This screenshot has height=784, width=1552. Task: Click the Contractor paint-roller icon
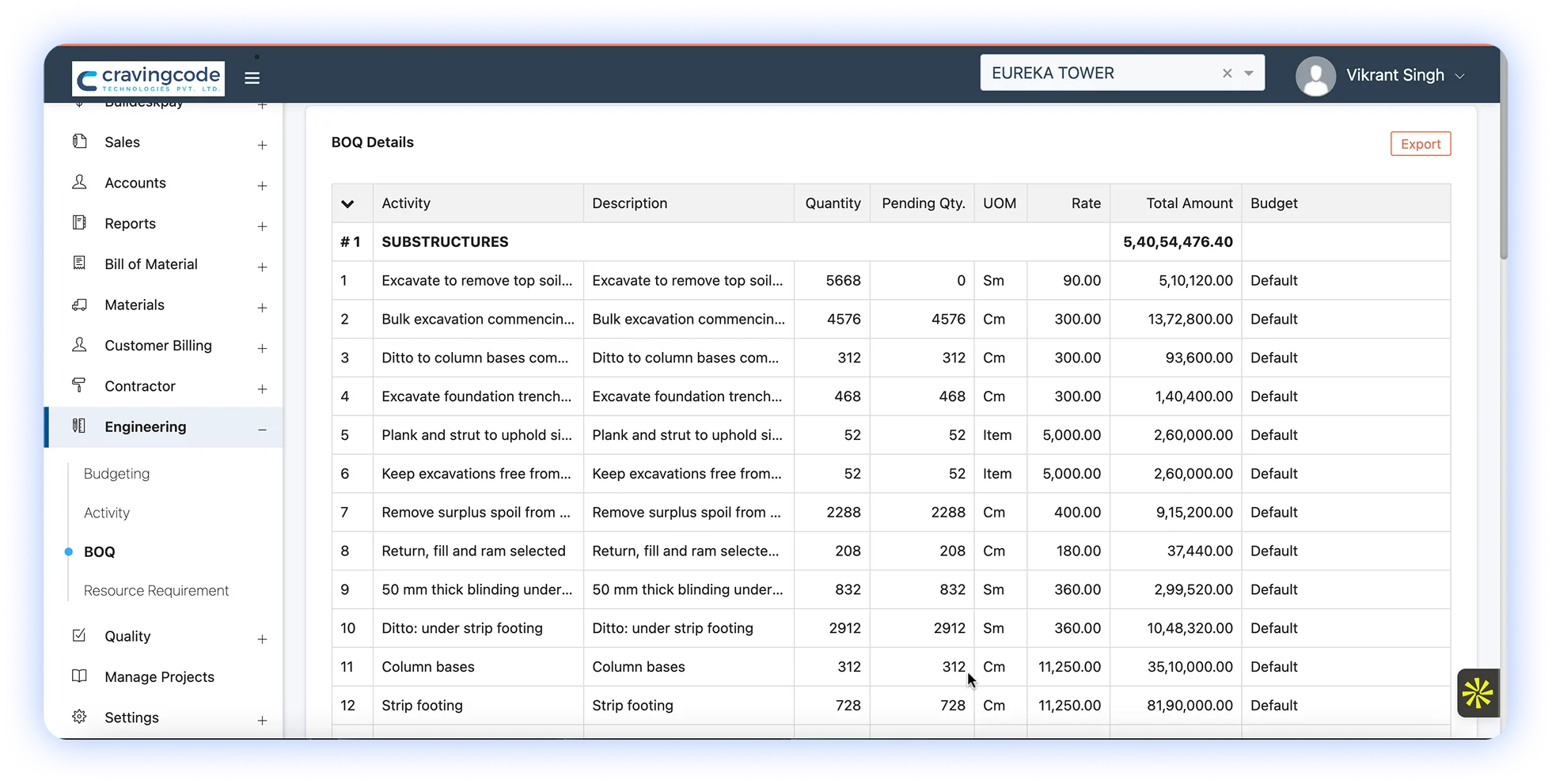[79, 385]
